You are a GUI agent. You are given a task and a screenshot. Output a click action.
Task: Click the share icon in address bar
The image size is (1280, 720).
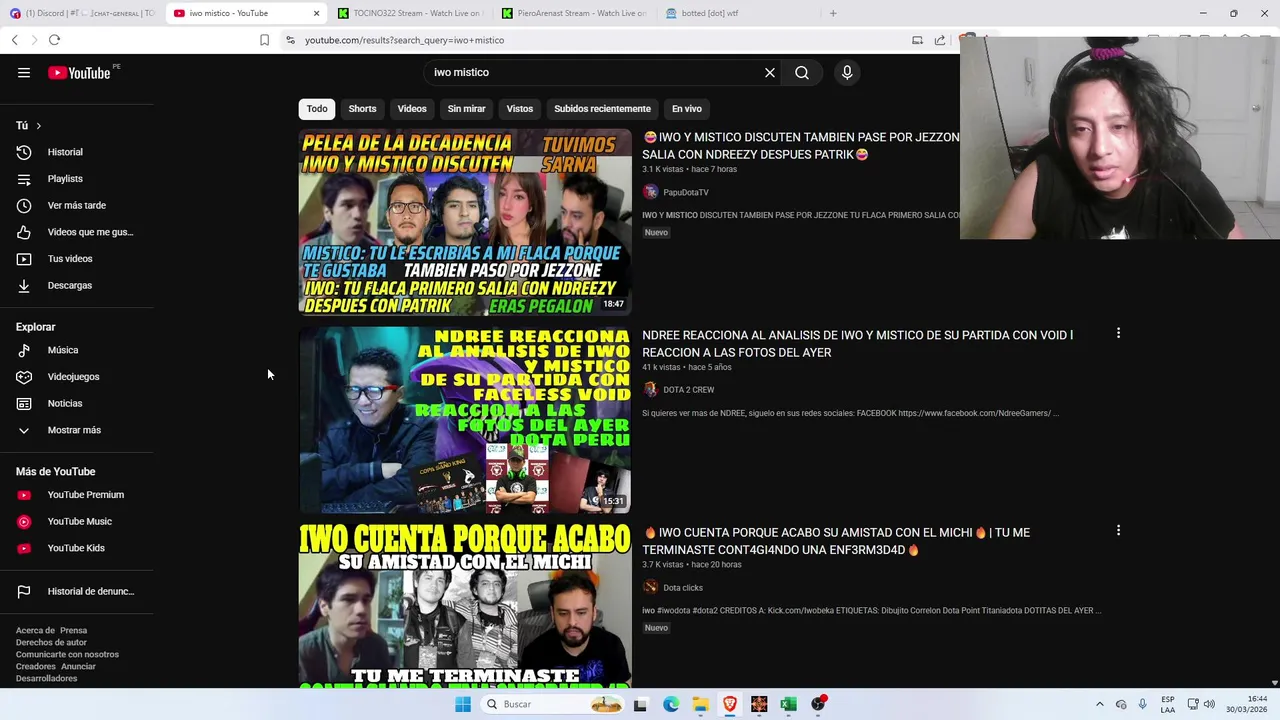click(x=940, y=40)
